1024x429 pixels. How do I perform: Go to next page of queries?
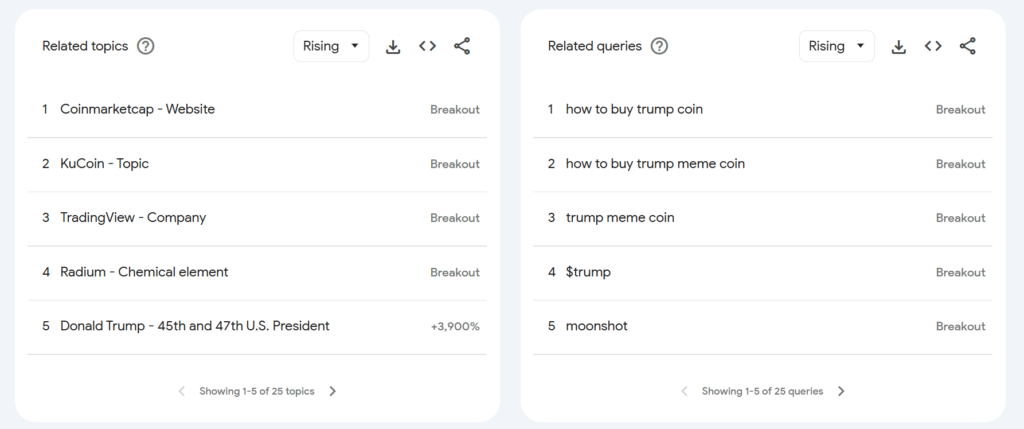tap(841, 391)
